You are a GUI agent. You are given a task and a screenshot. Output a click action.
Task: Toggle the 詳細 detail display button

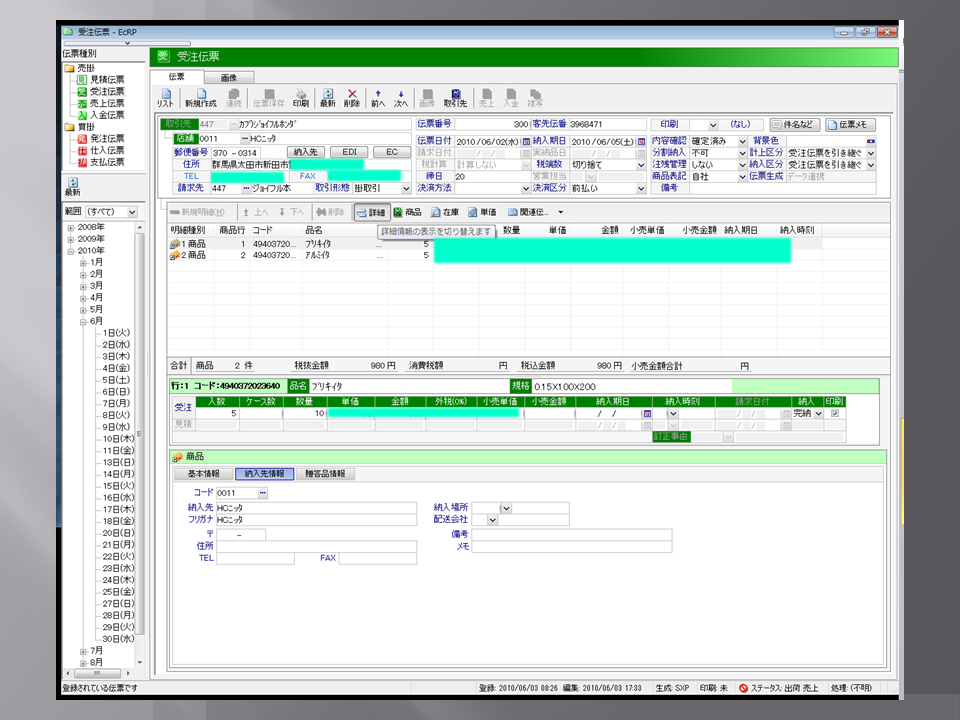pyautogui.click(x=370, y=212)
